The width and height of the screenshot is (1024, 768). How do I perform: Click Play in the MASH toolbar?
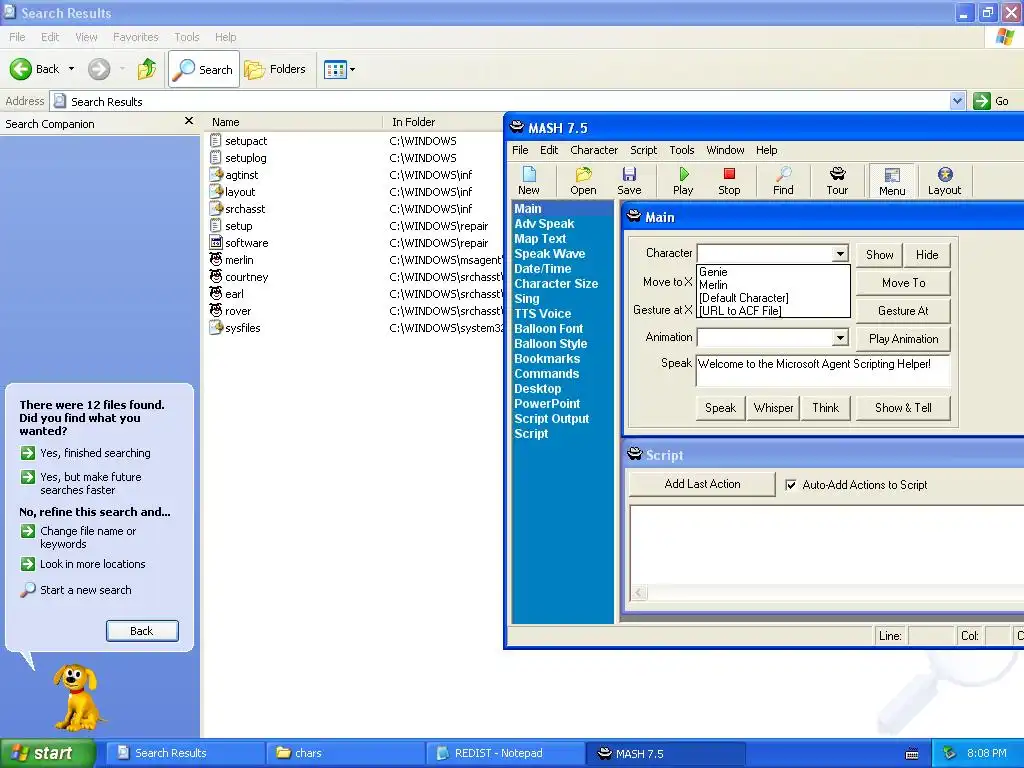(x=683, y=180)
